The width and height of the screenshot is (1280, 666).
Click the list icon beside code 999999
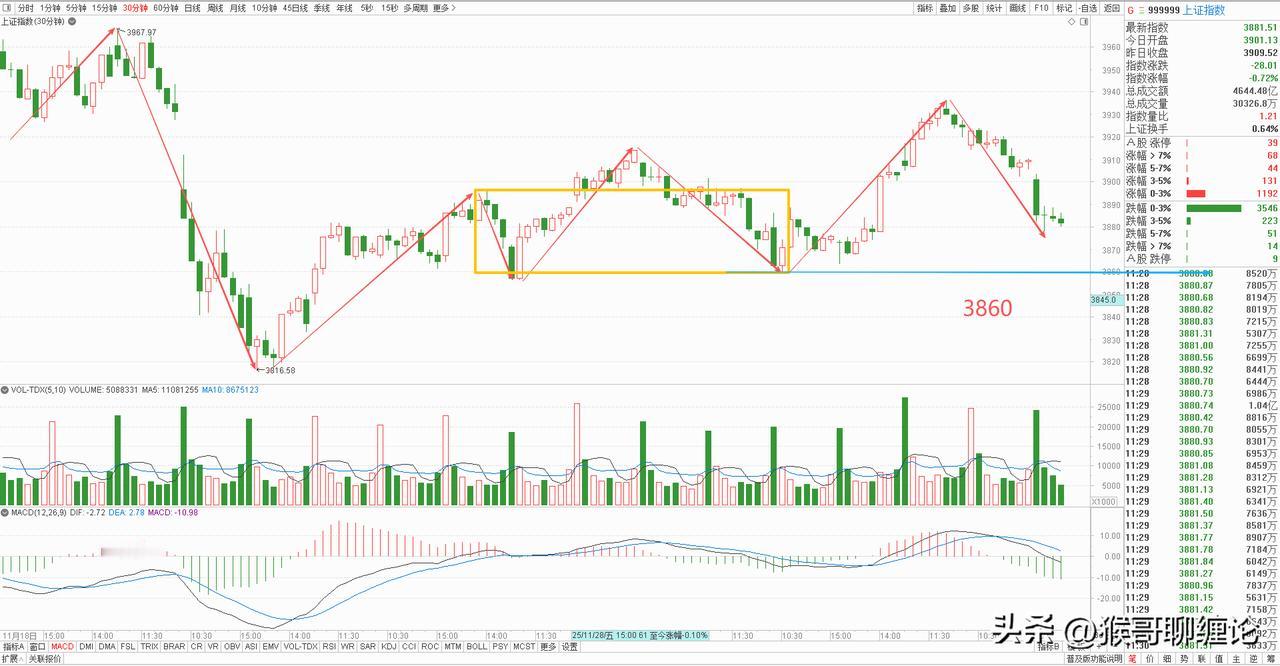[1143, 10]
